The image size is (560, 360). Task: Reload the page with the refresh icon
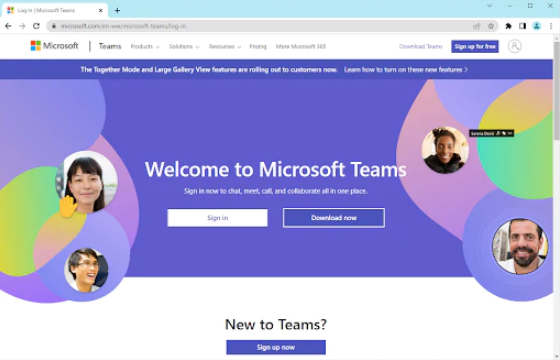tap(36, 26)
